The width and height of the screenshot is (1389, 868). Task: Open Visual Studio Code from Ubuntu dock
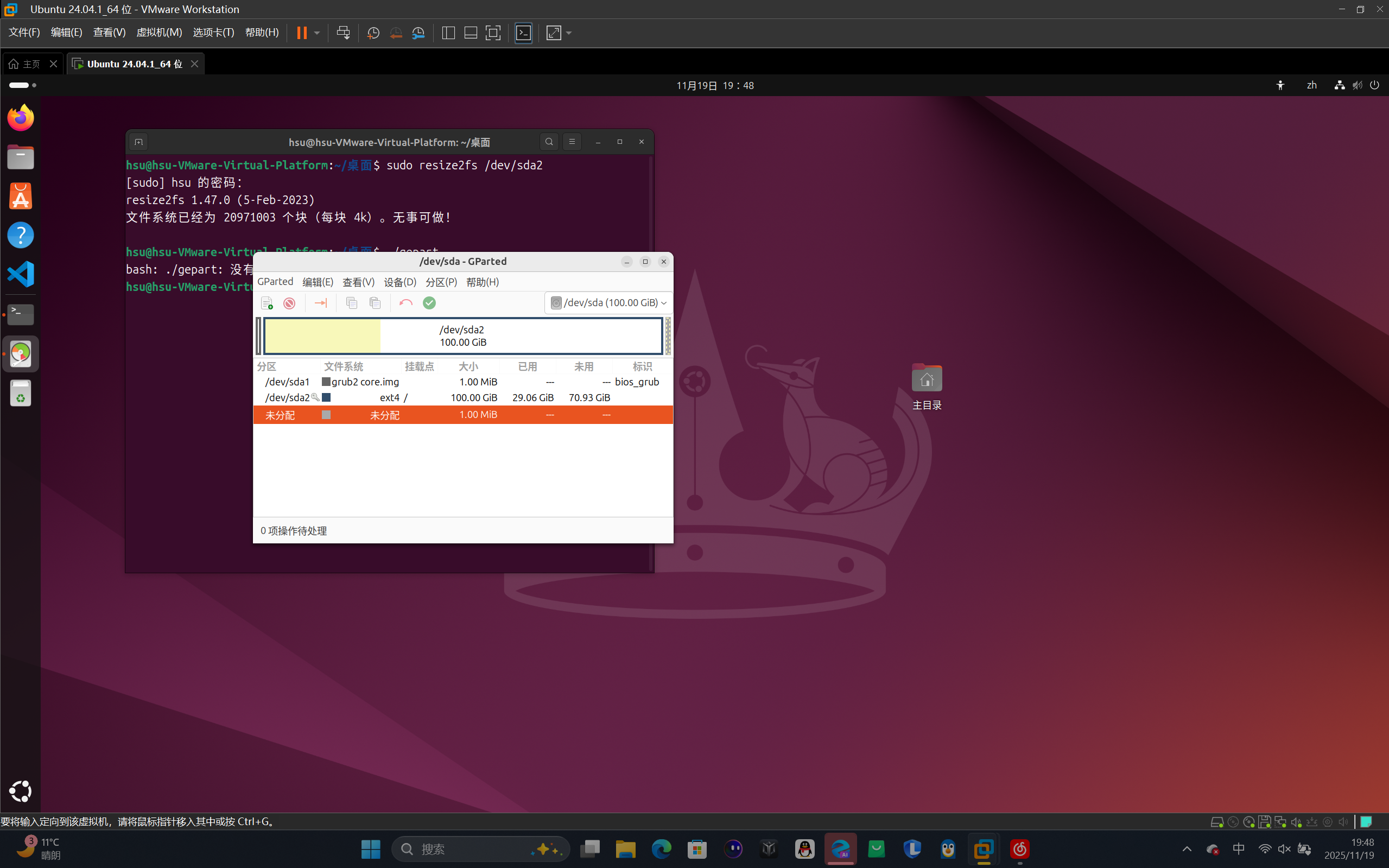coord(21,274)
